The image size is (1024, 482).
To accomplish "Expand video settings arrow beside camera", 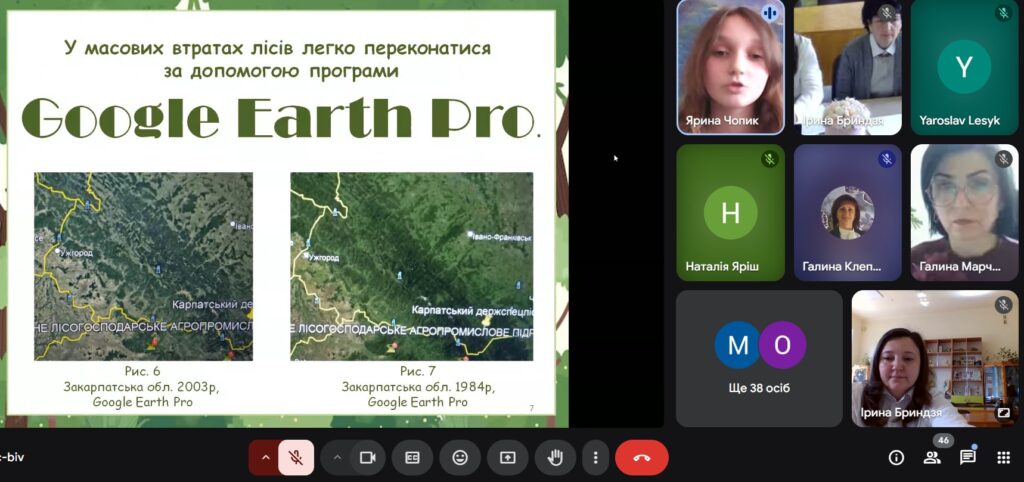I will coord(337,457).
